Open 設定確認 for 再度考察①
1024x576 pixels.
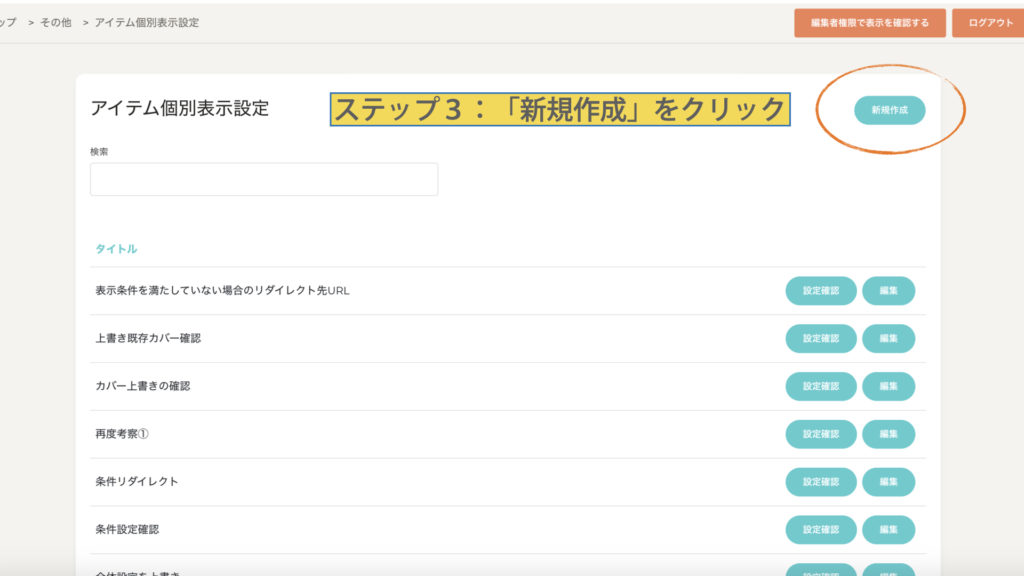point(820,434)
